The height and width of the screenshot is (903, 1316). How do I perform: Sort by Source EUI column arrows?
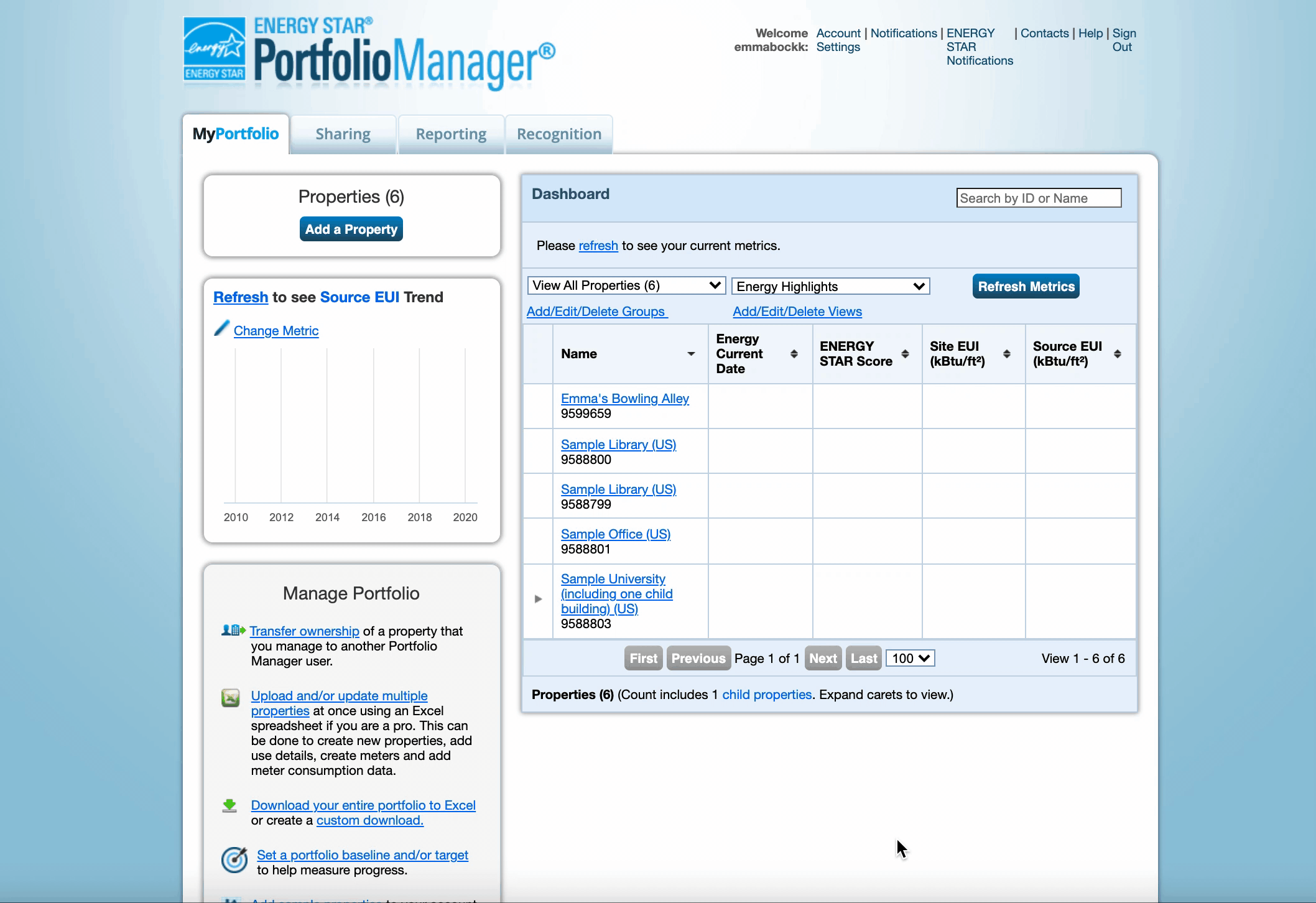coord(1118,354)
